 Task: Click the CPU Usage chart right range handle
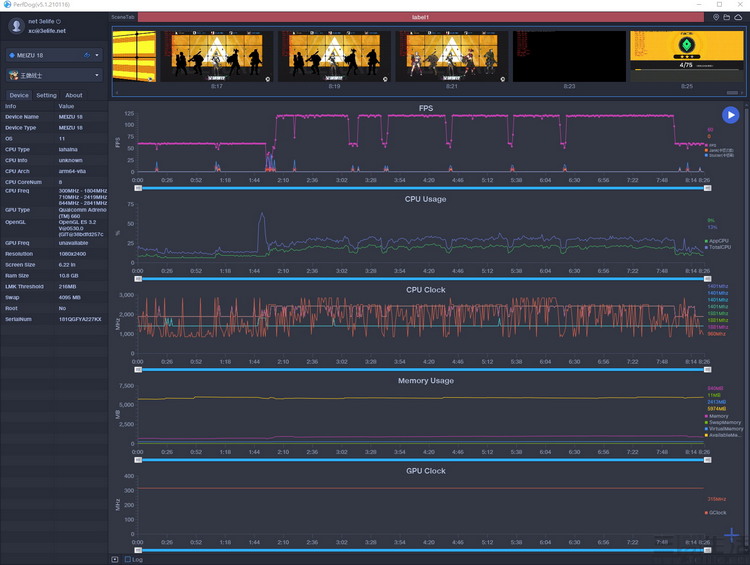pos(707,279)
